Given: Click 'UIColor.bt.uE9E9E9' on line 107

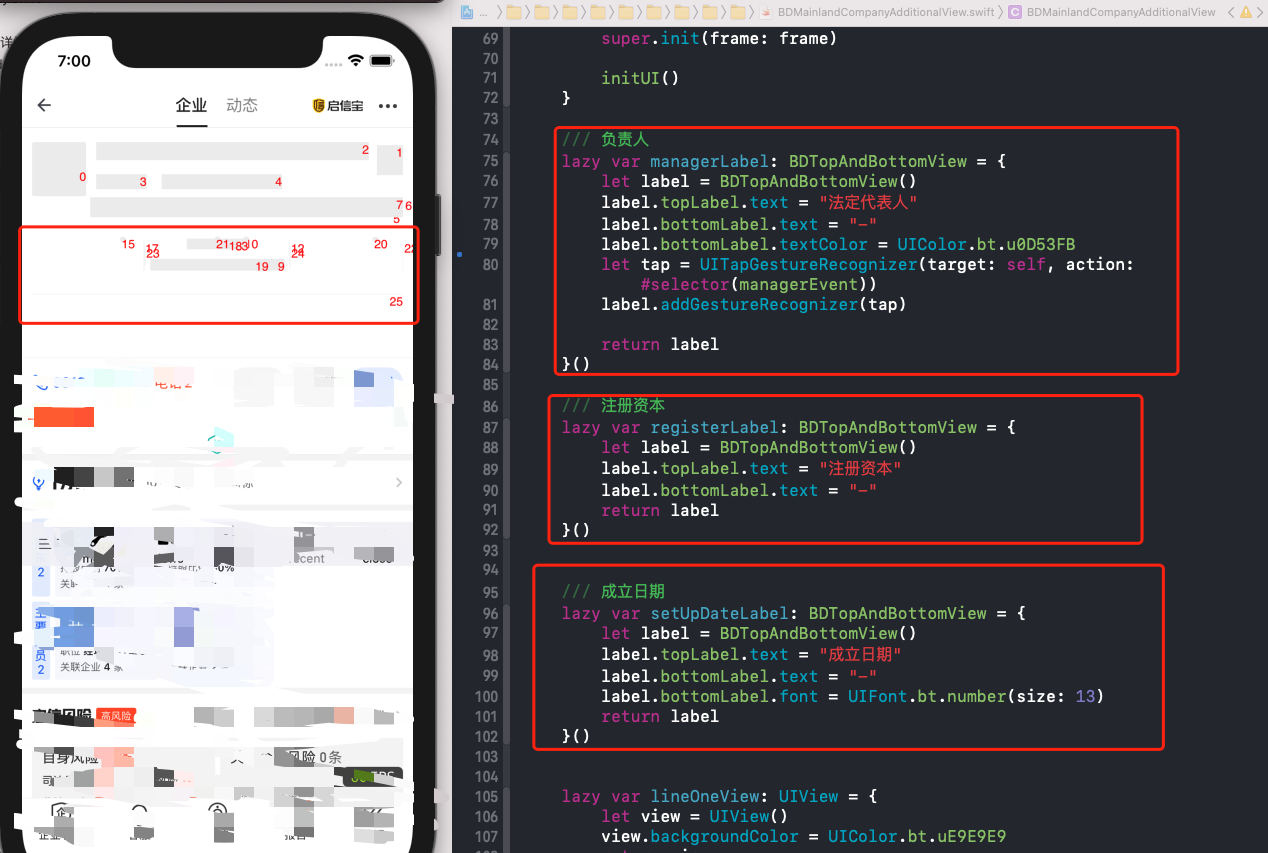Looking at the screenshot, I should (917, 837).
